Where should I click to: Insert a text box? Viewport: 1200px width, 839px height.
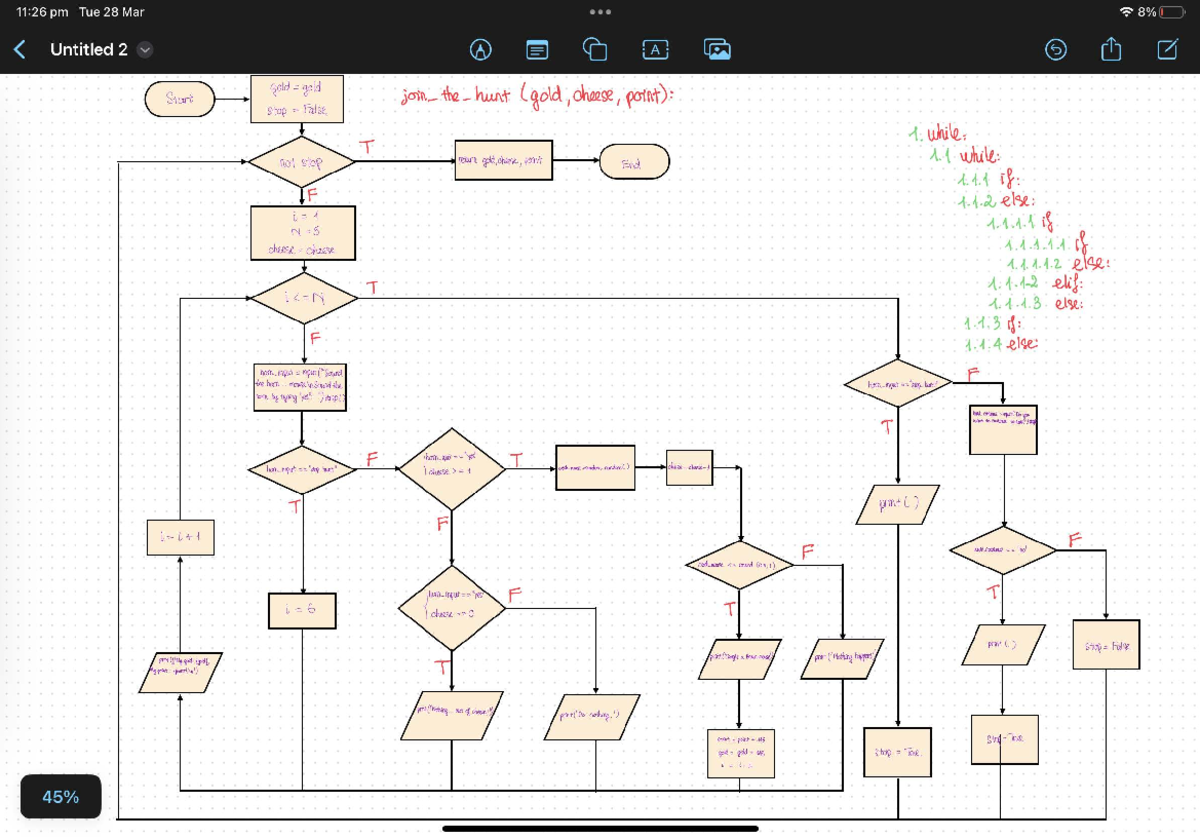655,49
